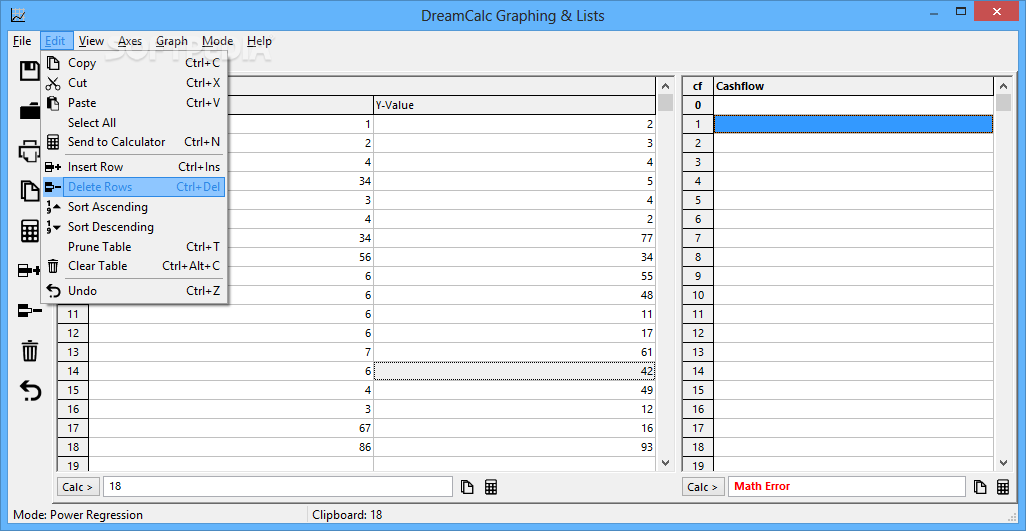Viewport: 1026px width, 531px height.
Task: Click the Cashflow column header
Action: click(x=853, y=86)
